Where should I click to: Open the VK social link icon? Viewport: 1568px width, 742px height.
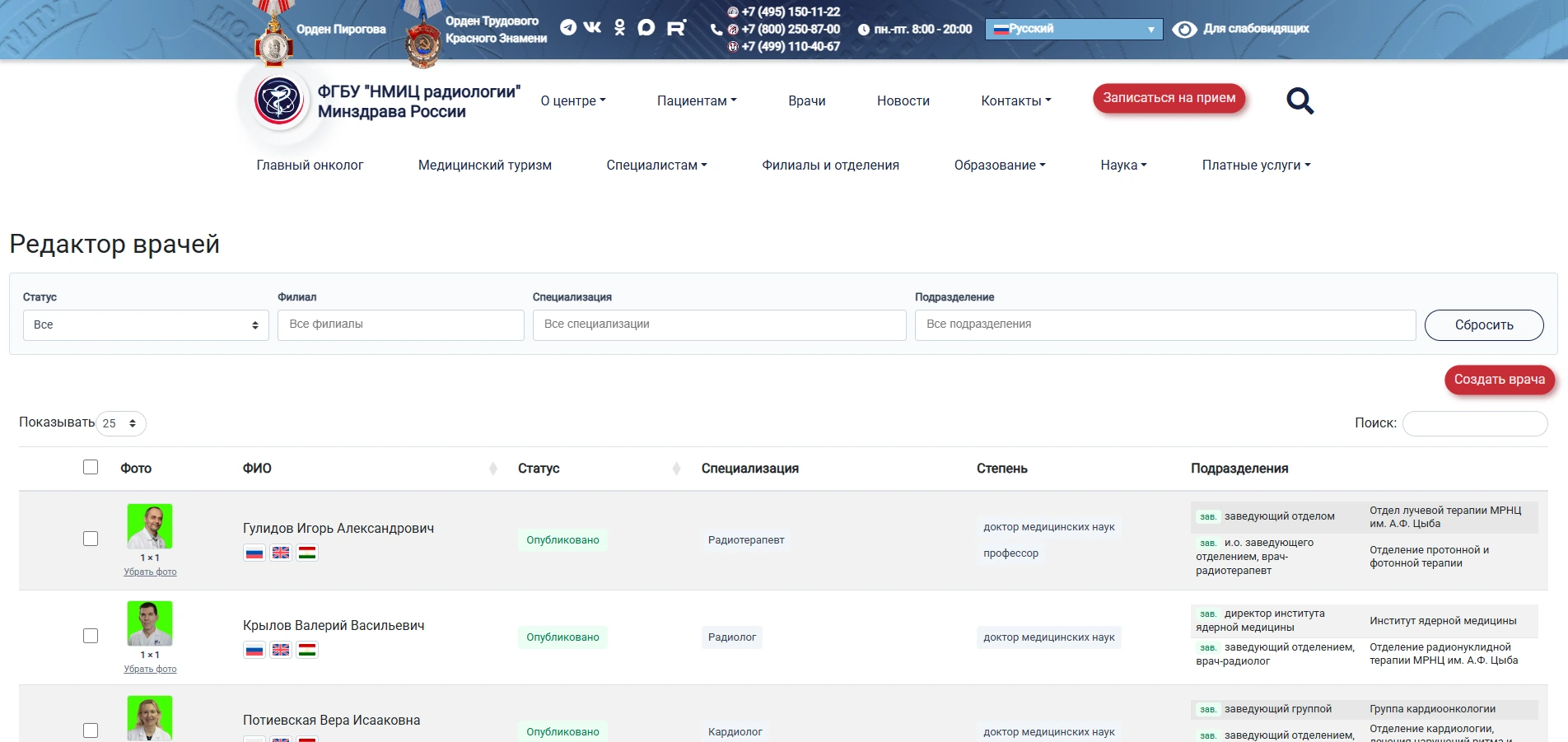coord(592,27)
